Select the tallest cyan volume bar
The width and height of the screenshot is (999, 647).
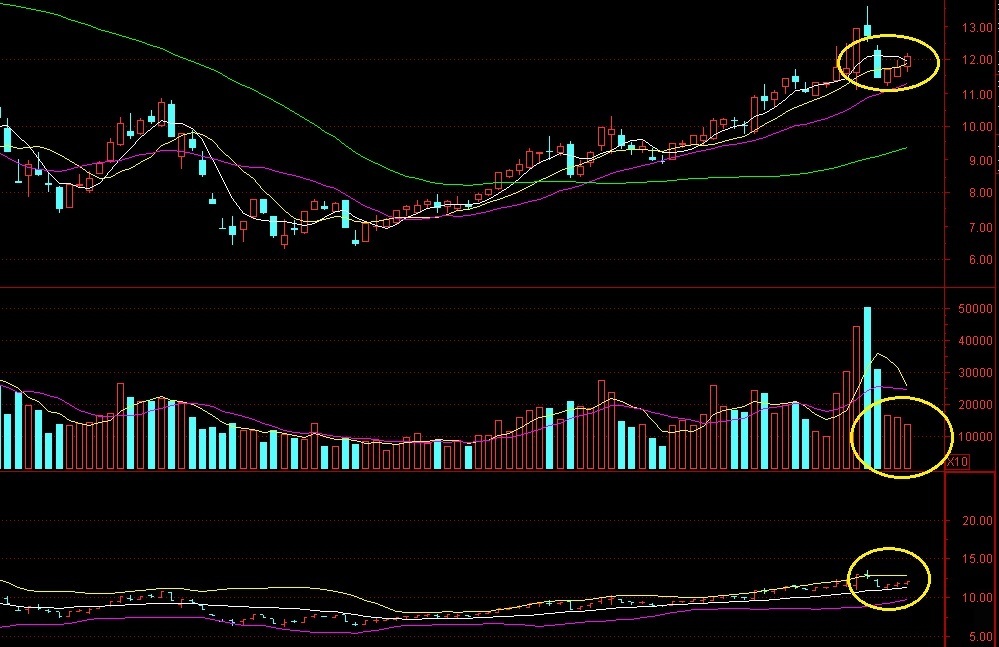[x=867, y=388]
